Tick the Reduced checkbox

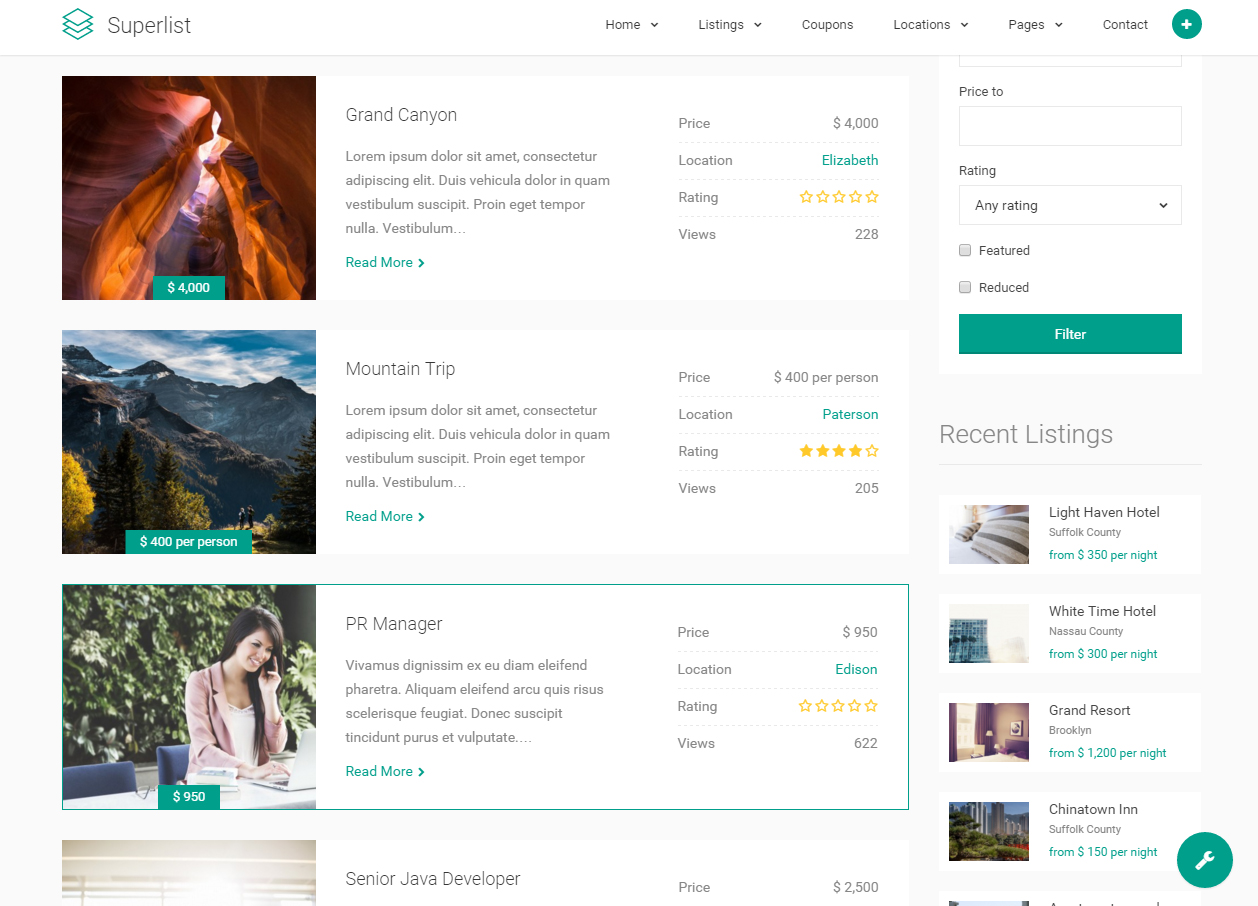(965, 287)
